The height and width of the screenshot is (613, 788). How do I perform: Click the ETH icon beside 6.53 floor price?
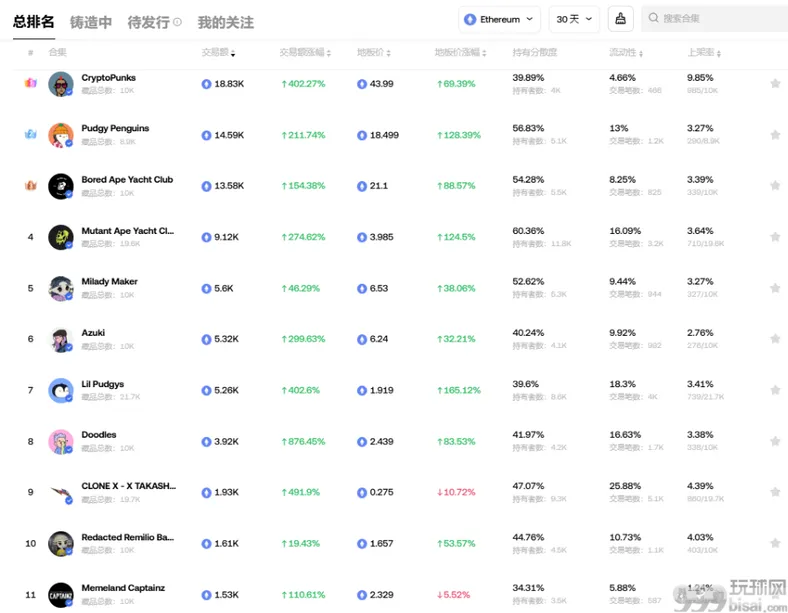coord(362,288)
